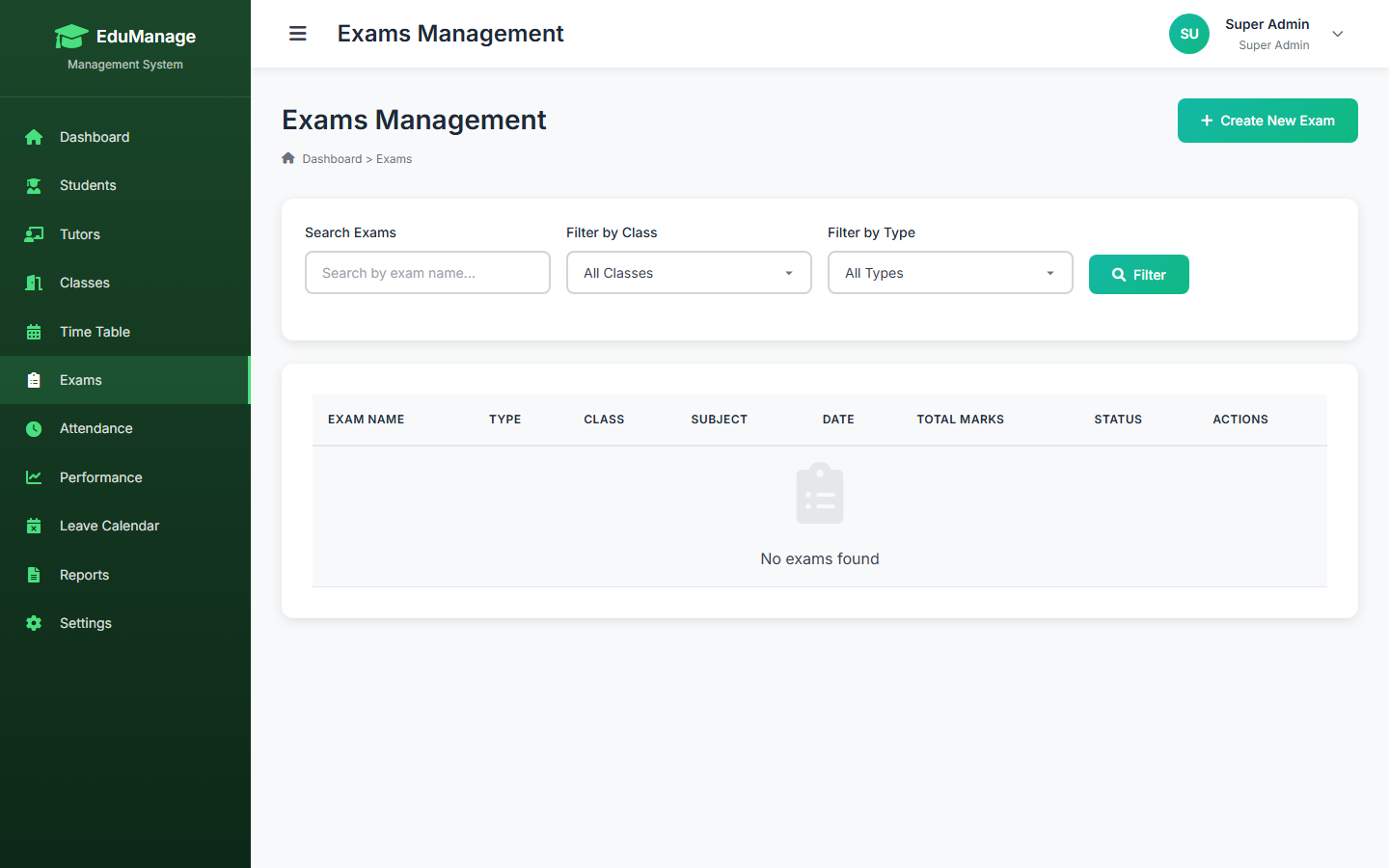
Task: Open the All Classes filter dropdown
Action: [x=689, y=273]
